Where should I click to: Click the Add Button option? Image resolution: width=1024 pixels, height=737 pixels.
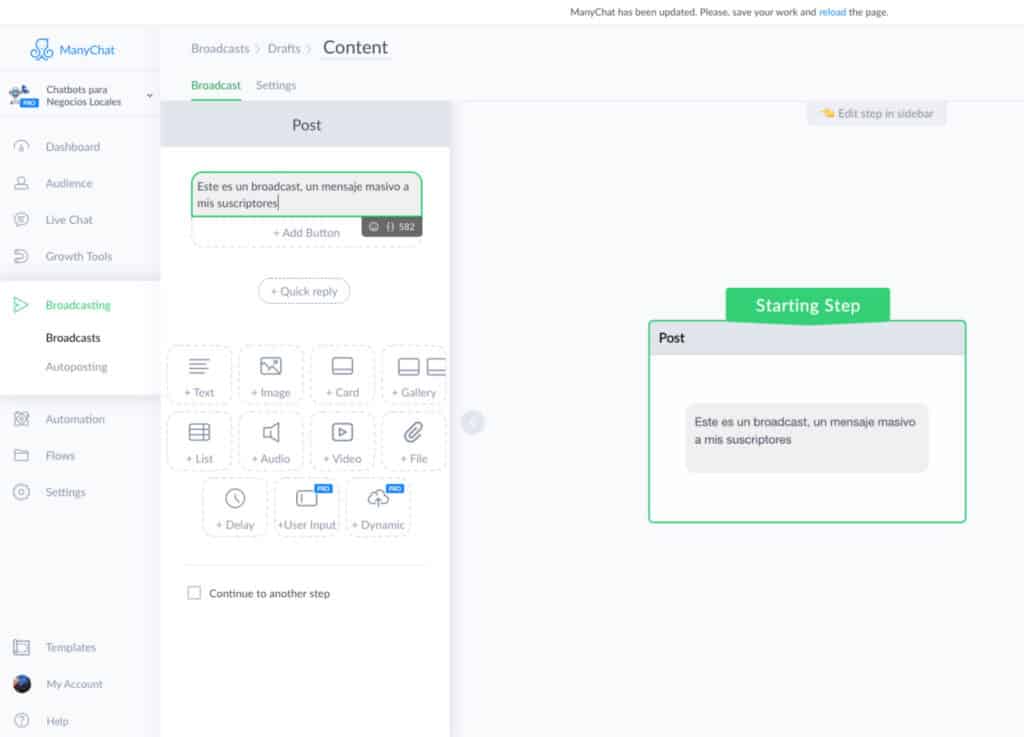coord(306,232)
